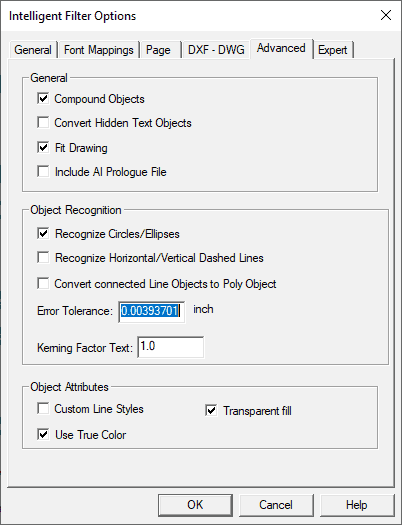Disable Recognize Circles/Ellipses option
This screenshot has width=402, height=525.
point(43,233)
